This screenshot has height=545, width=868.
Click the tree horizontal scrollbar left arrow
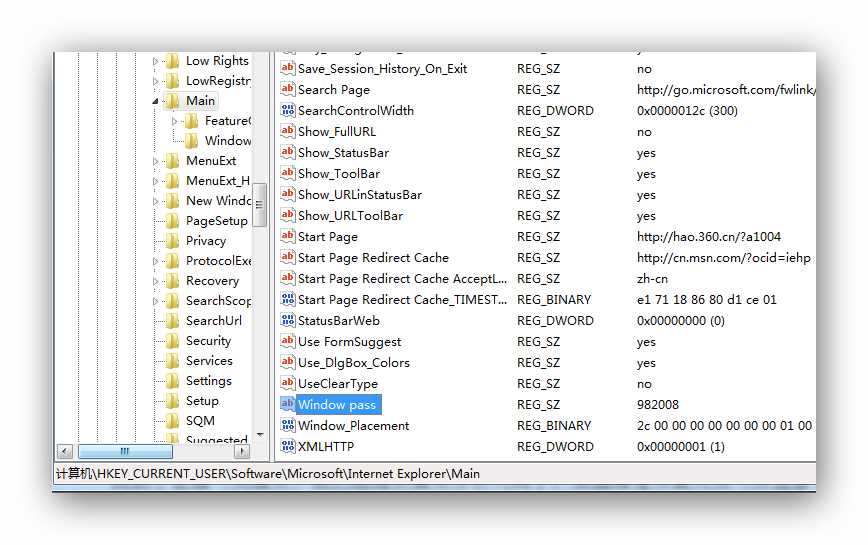click(65, 451)
